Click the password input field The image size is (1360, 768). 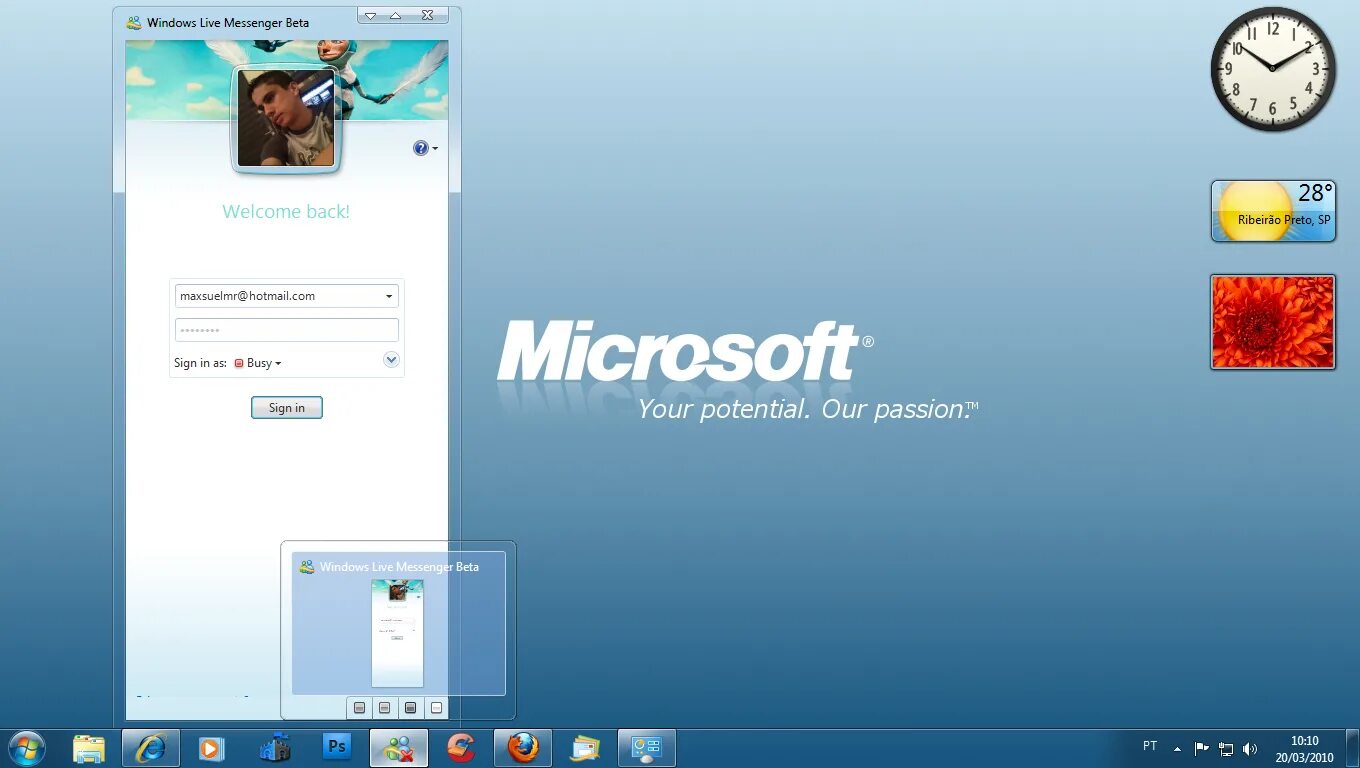coord(287,330)
